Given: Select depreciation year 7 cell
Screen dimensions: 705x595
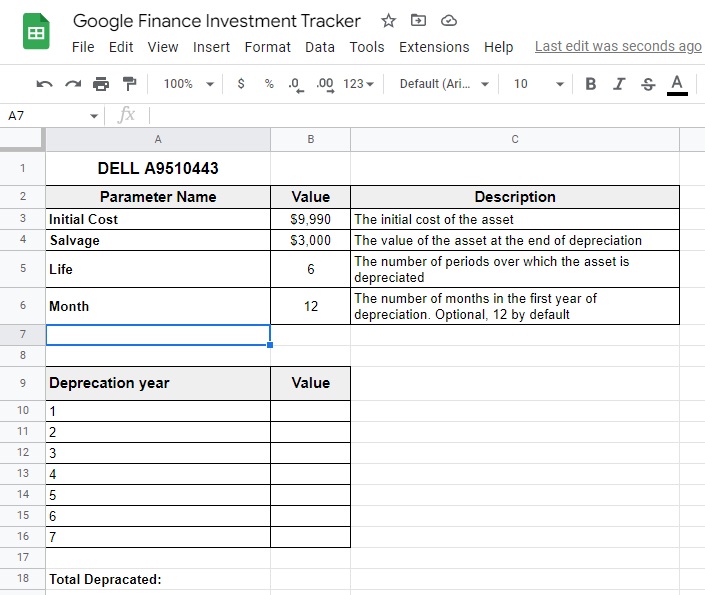Looking at the screenshot, I should click(x=158, y=537).
